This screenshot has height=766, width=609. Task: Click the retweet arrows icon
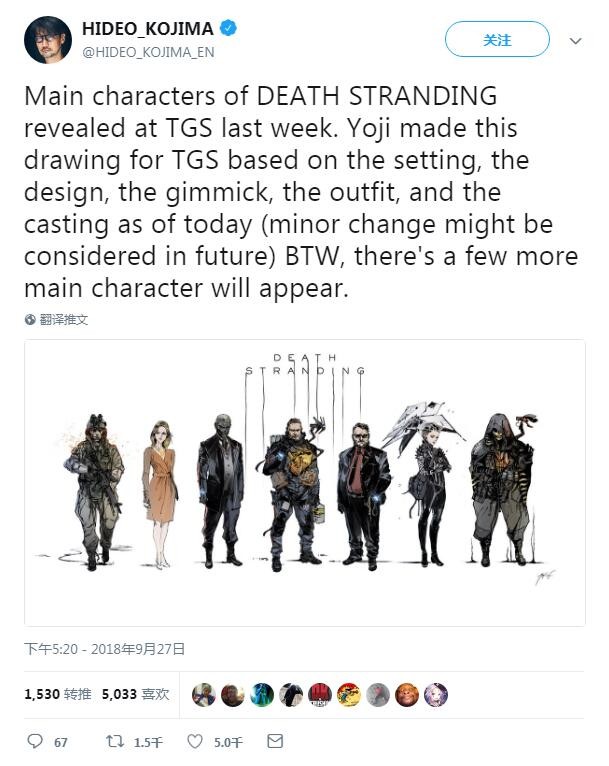click(115, 741)
